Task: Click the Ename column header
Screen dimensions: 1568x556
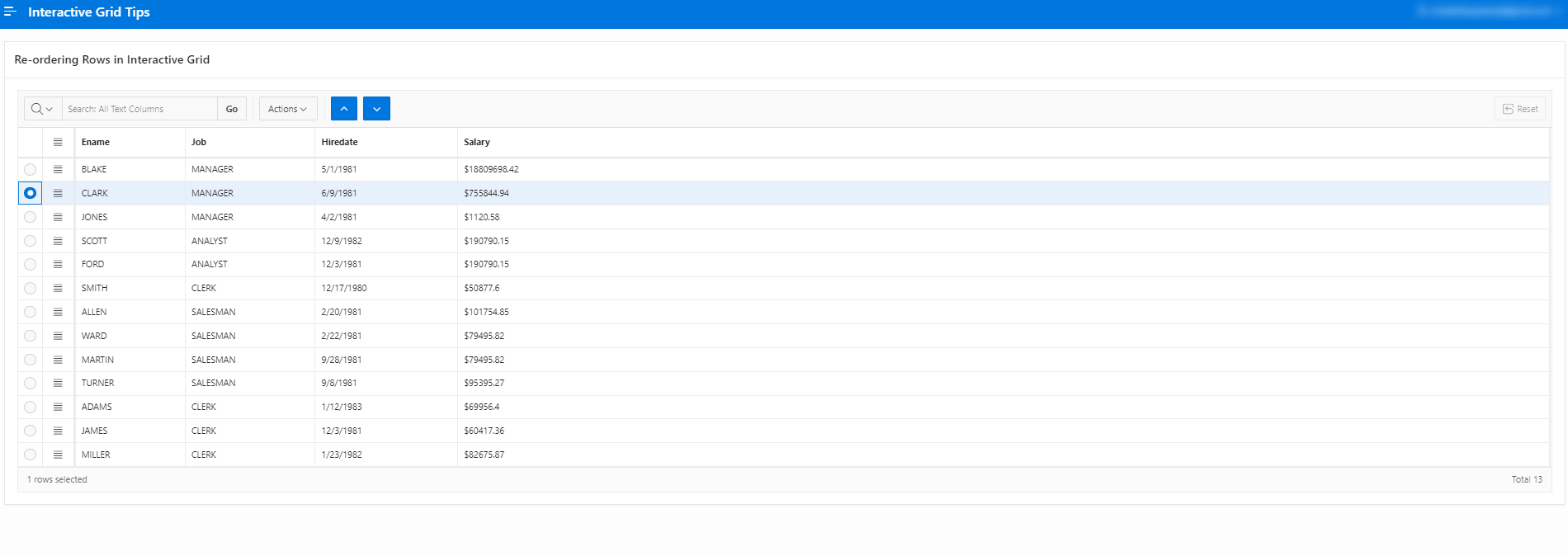Action: pyautogui.click(x=96, y=142)
